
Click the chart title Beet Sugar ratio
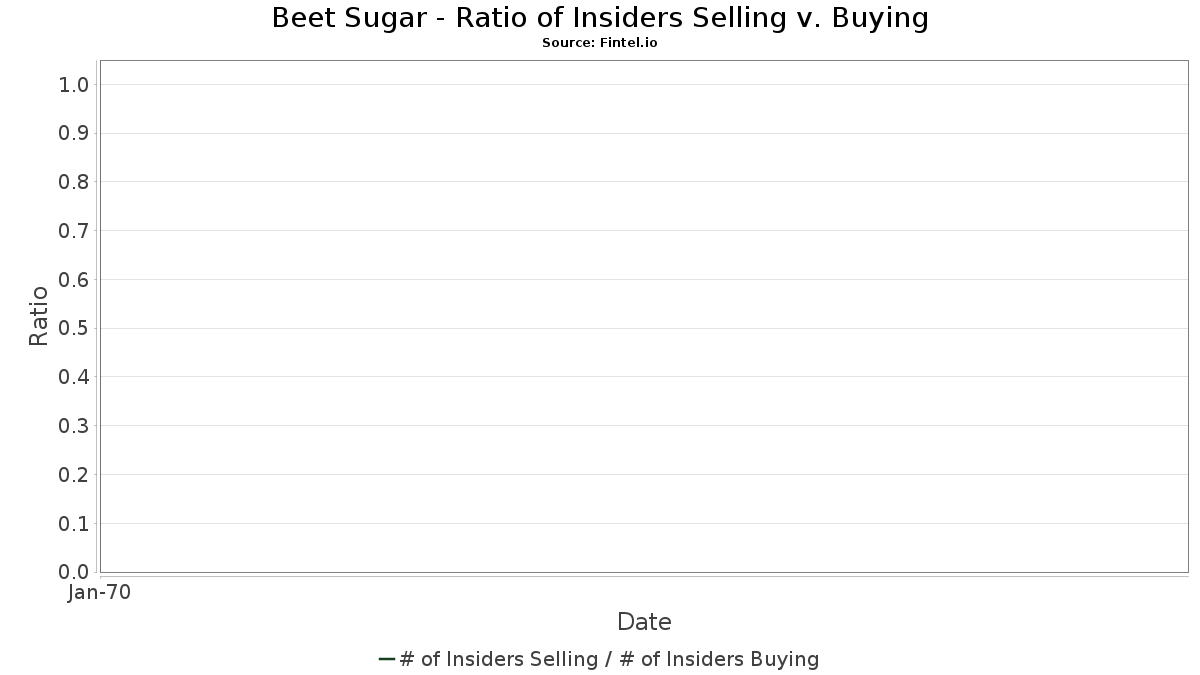click(x=600, y=18)
